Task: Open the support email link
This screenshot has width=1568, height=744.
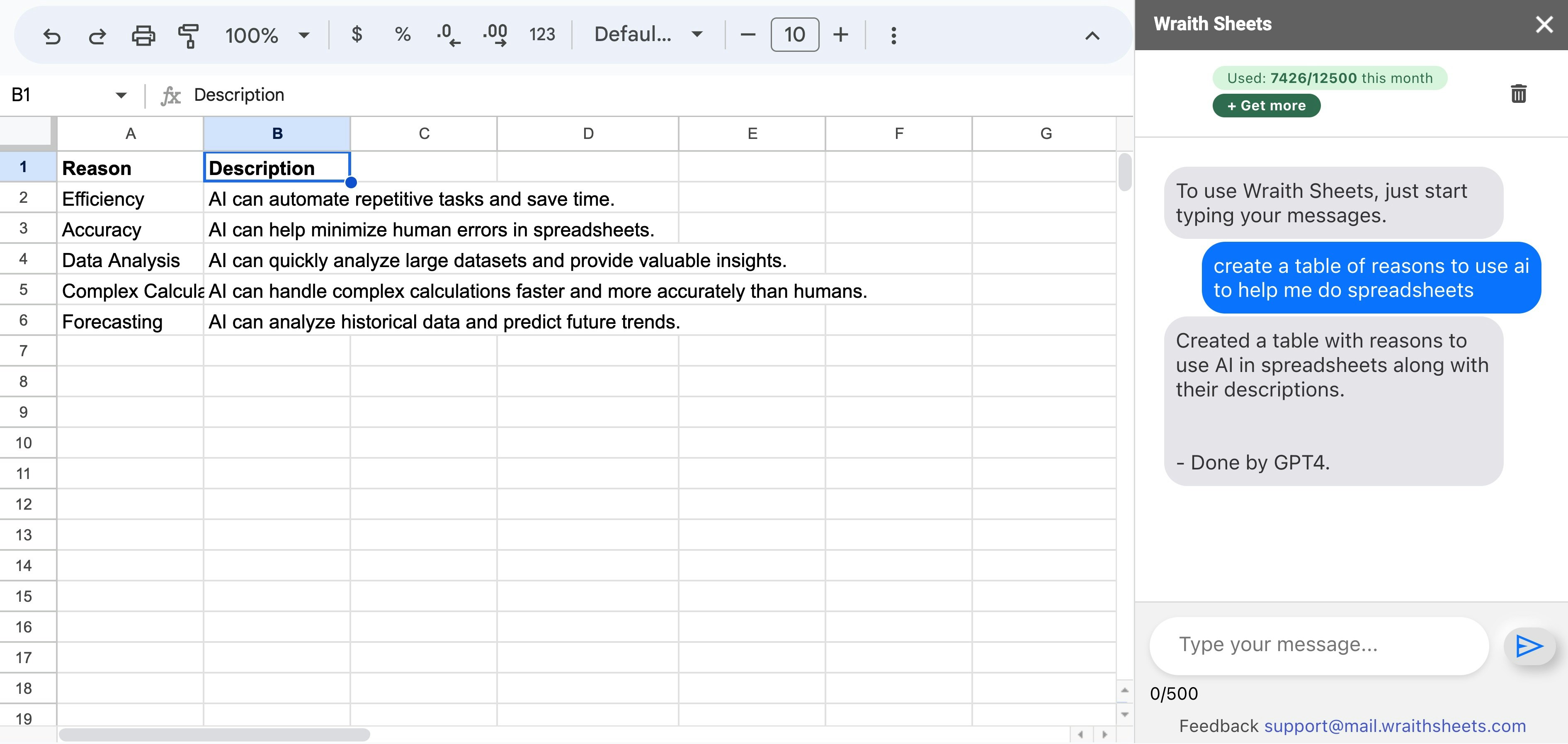Action: (x=1395, y=726)
